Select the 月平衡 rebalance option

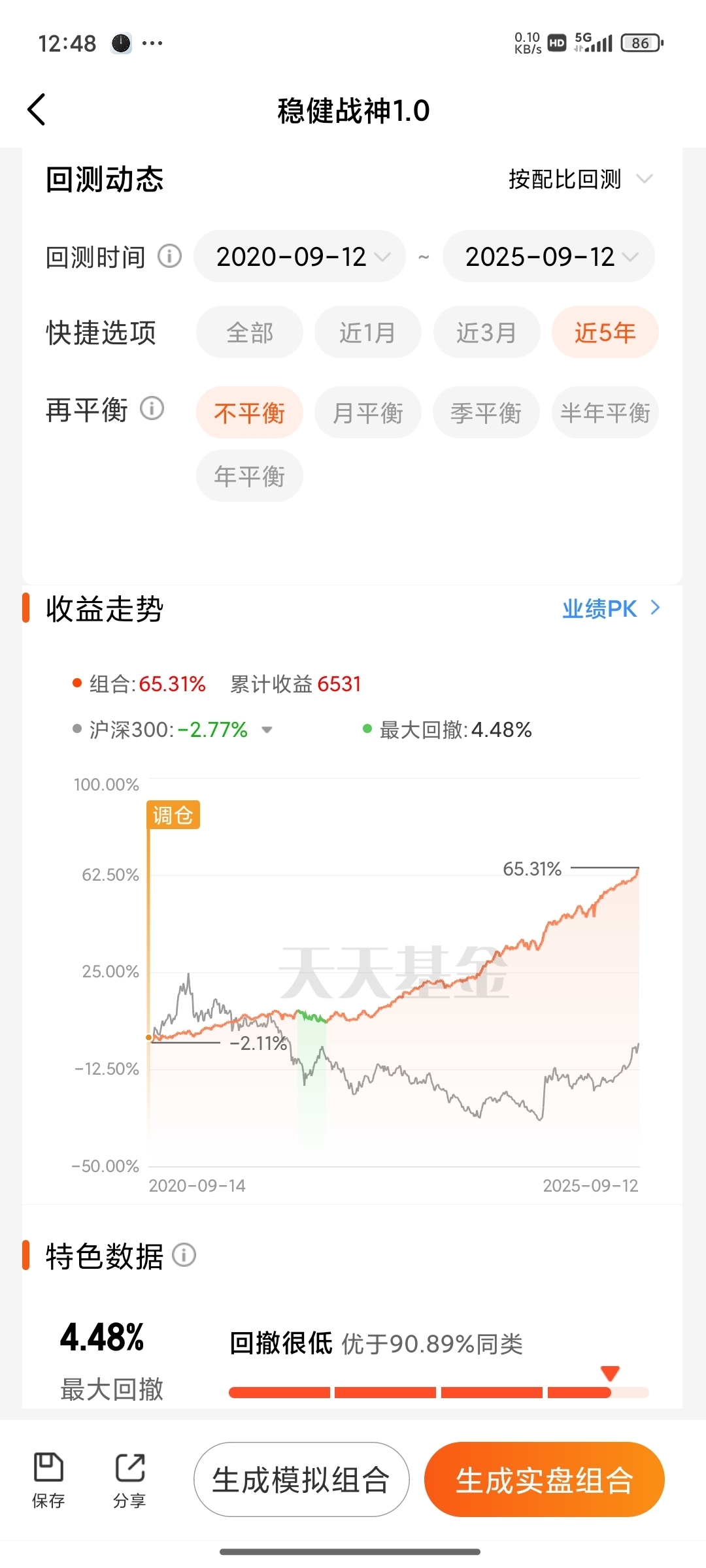click(x=368, y=412)
